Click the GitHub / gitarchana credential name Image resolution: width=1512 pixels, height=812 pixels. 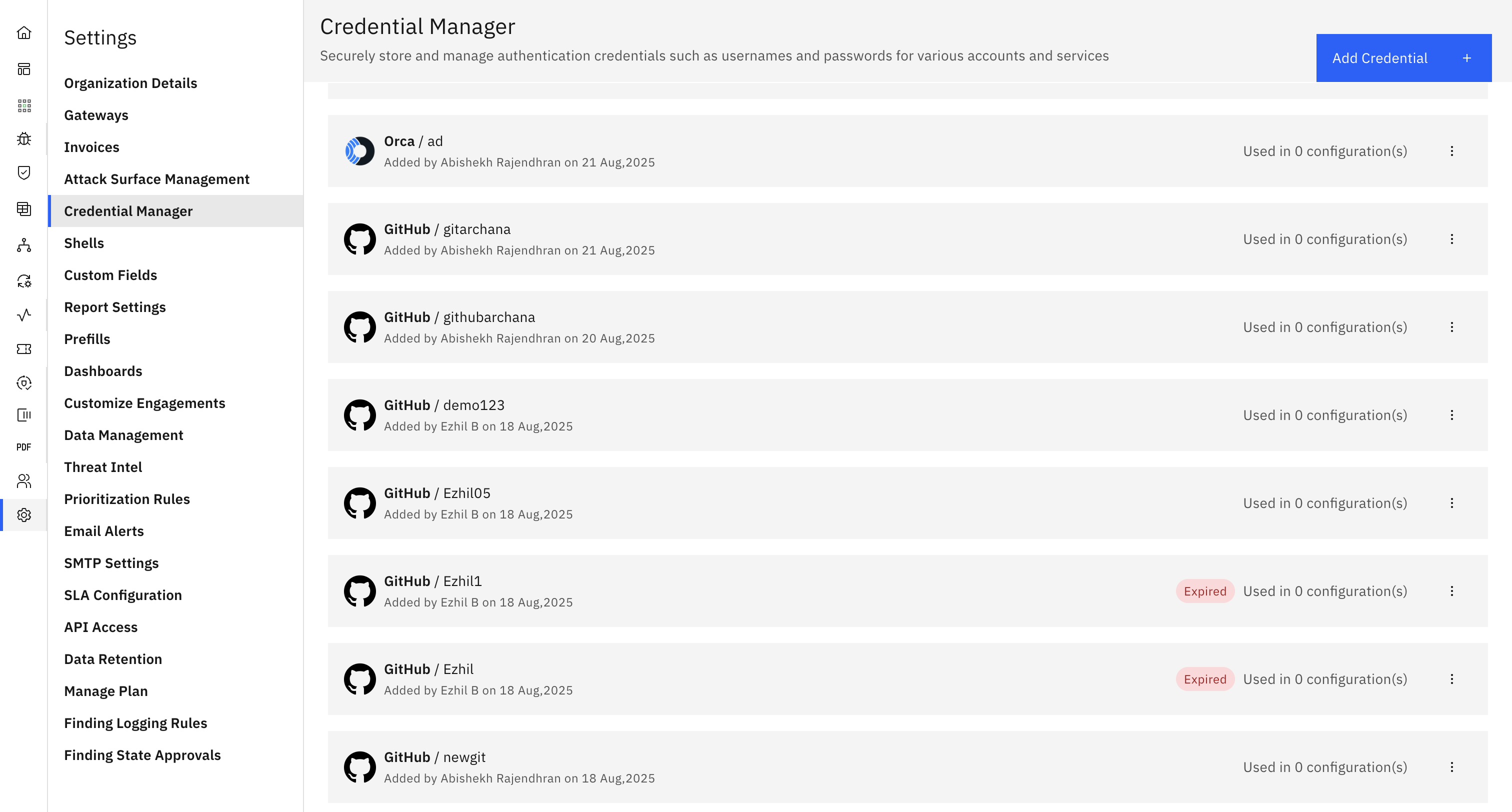pyautogui.click(x=446, y=229)
